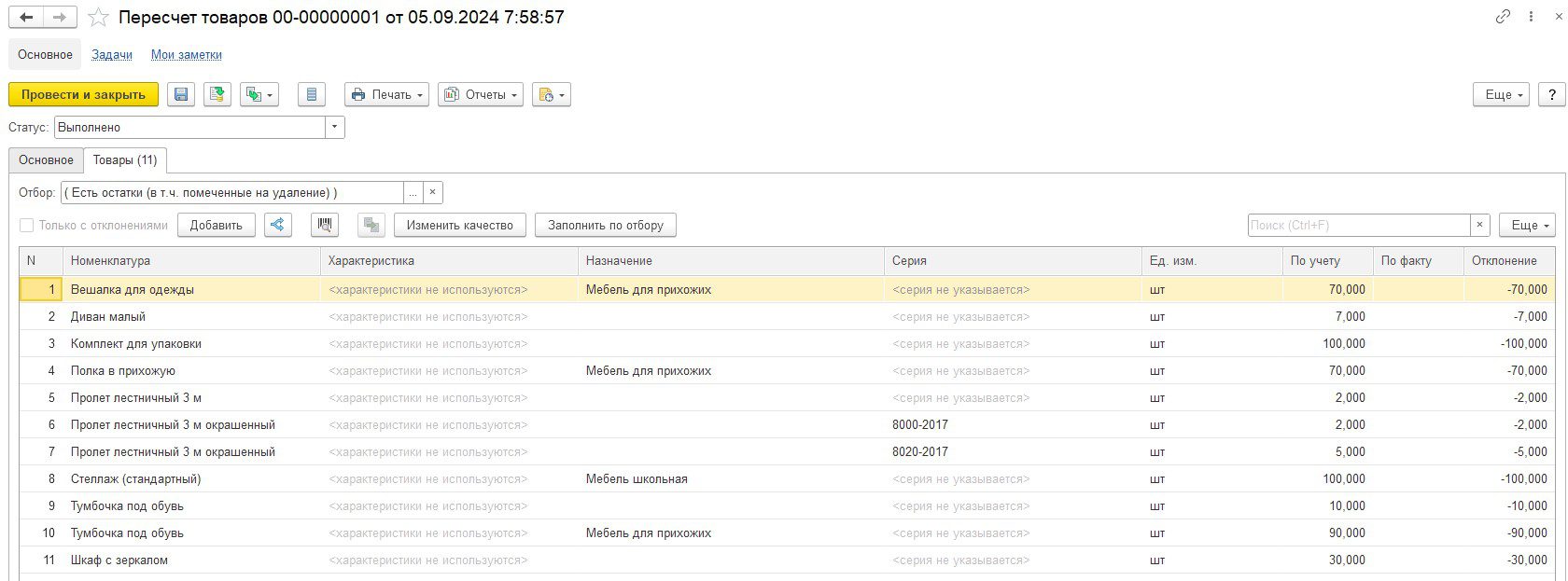Open the barcode search icon
The height and width of the screenshot is (581, 1568).
click(x=325, y=225)
